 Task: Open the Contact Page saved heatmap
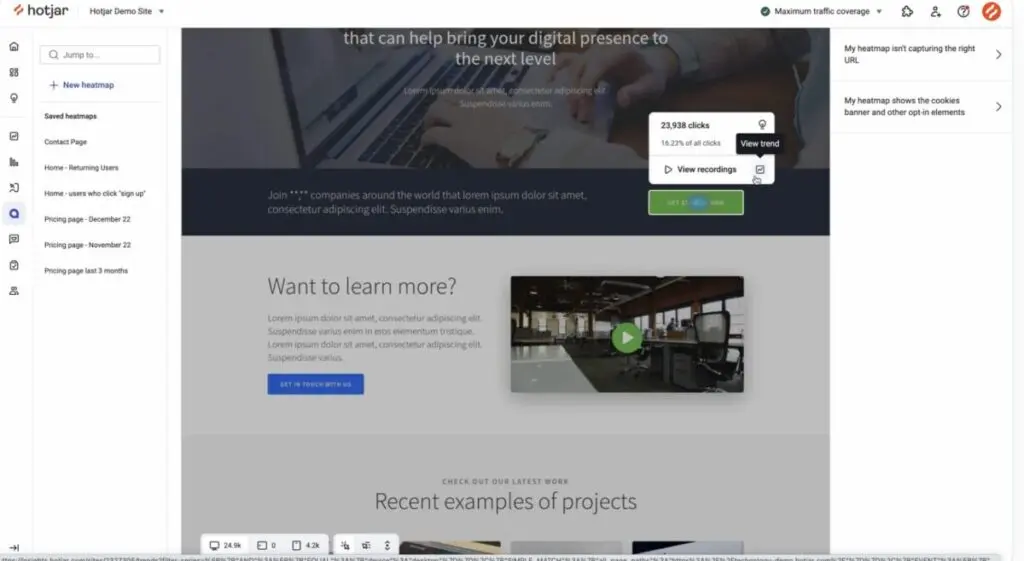65,142
